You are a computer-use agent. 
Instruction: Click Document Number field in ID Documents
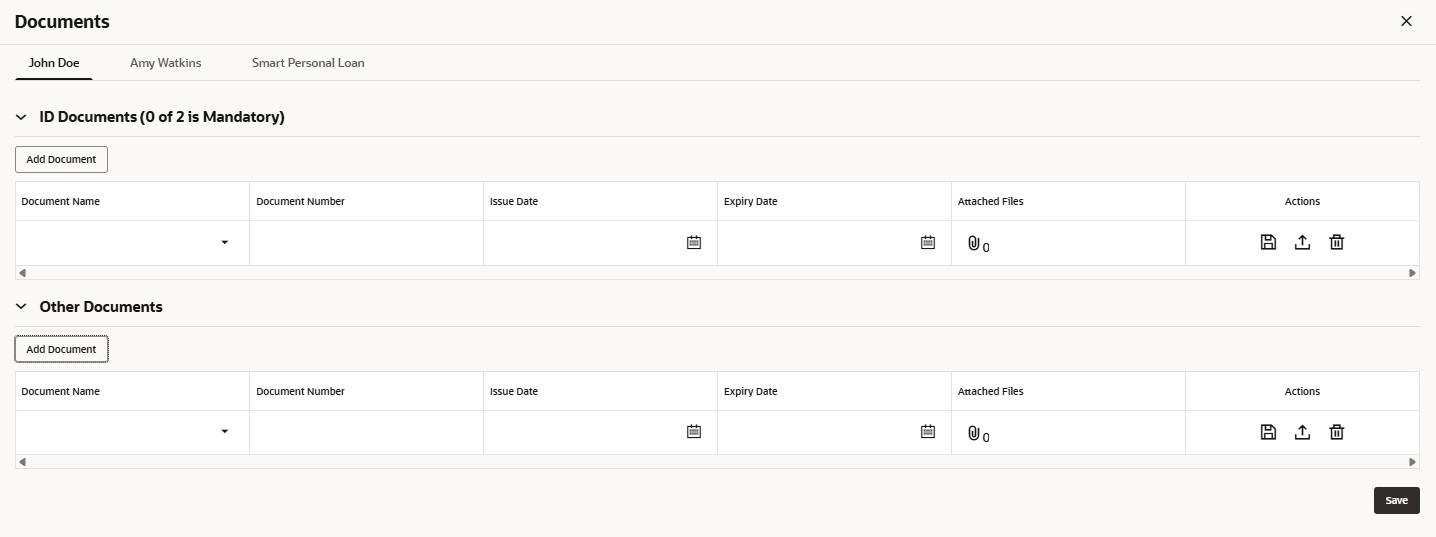coord(366,243)
